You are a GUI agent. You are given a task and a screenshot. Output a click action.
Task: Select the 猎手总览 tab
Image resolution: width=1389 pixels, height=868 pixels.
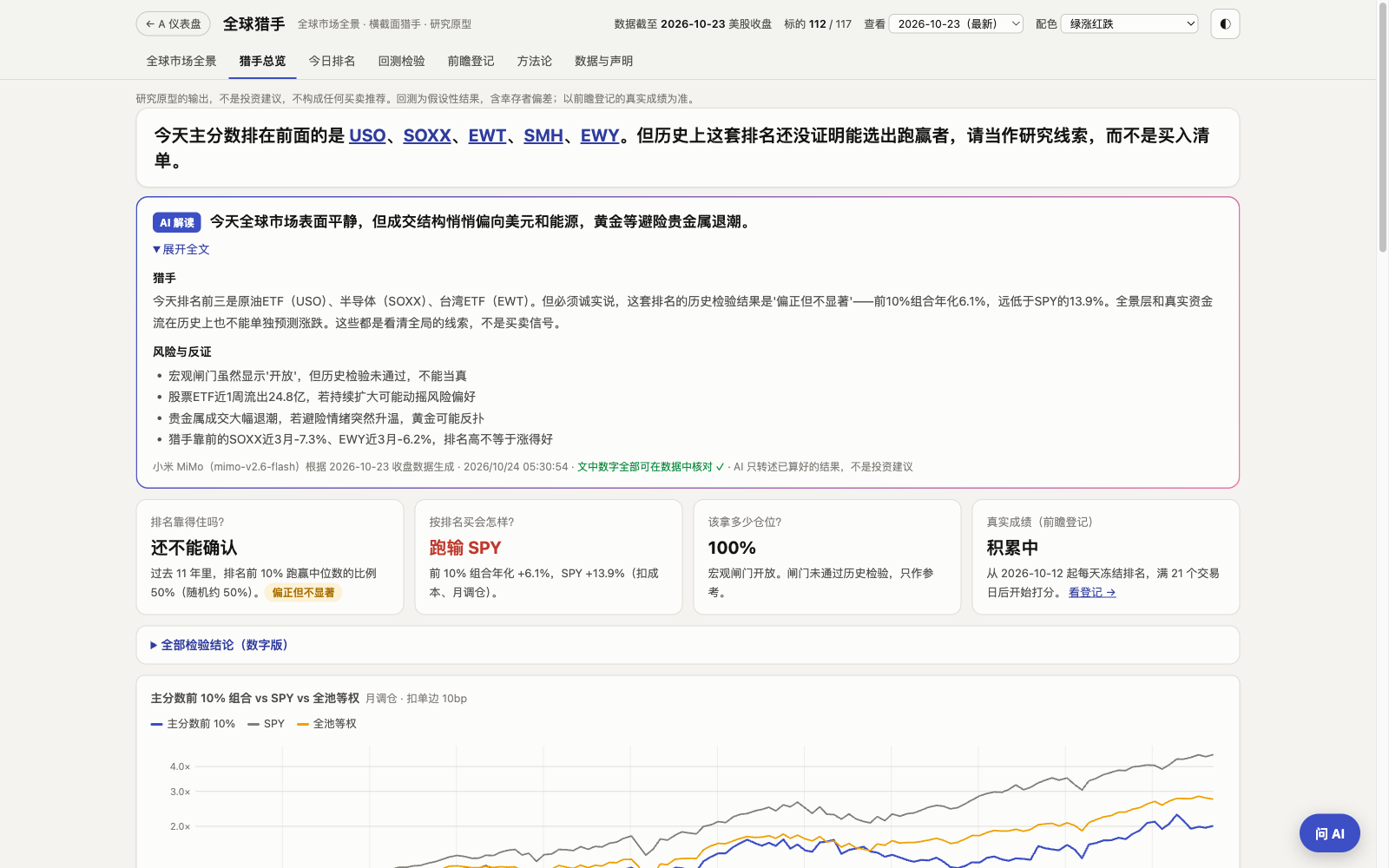pos(262,61)
